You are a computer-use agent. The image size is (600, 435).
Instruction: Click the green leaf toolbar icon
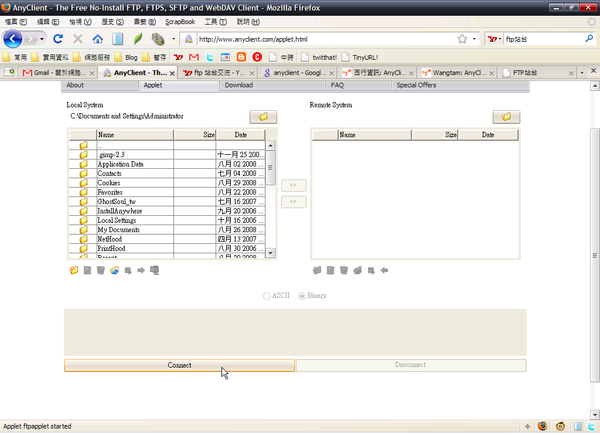point(138,39)
